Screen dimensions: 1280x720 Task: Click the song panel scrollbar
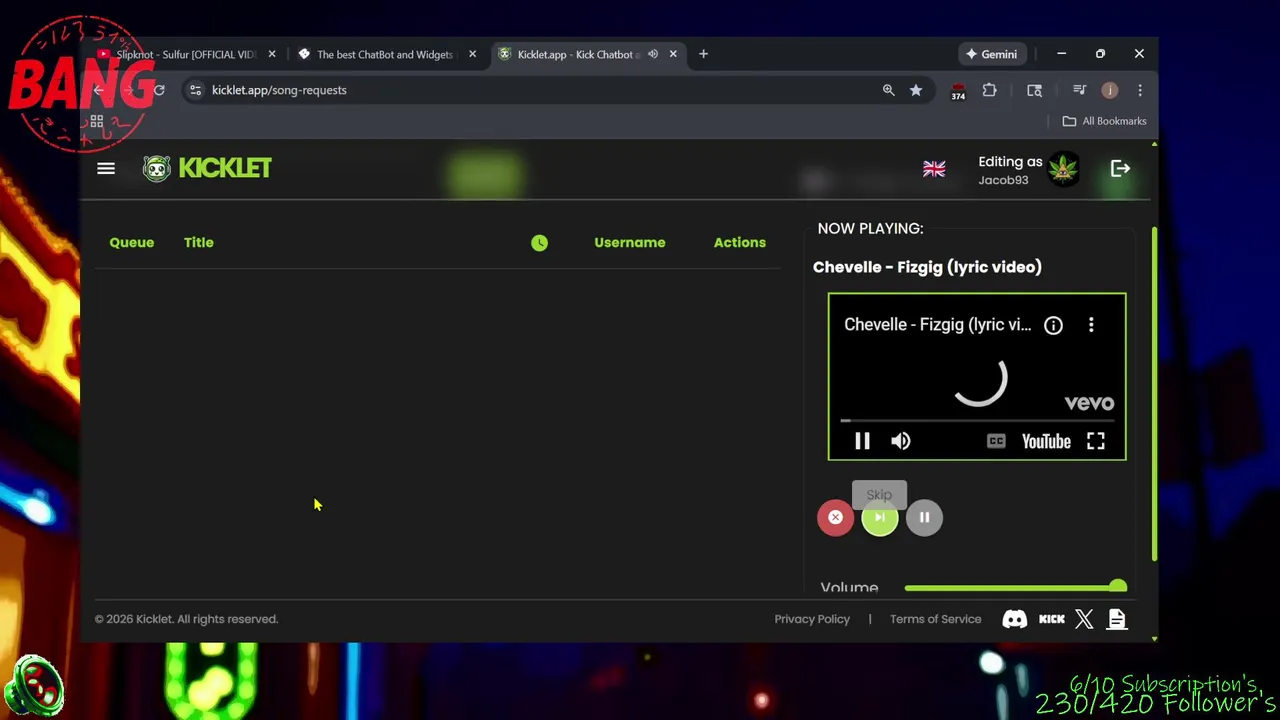(x=1153, y=395)
